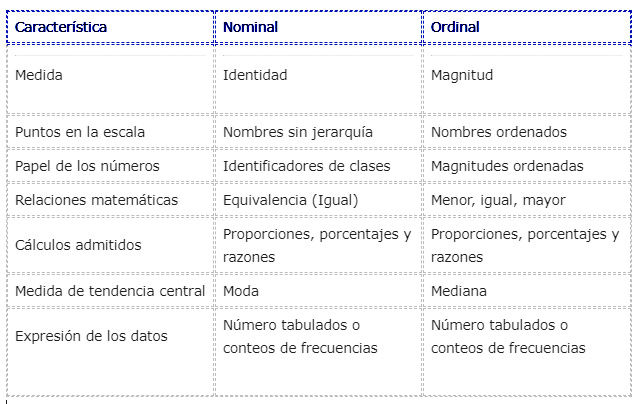Select the Equivalencia (Igual) cell
The width and height of the screenshot is (641, 404).
point(291,200)
